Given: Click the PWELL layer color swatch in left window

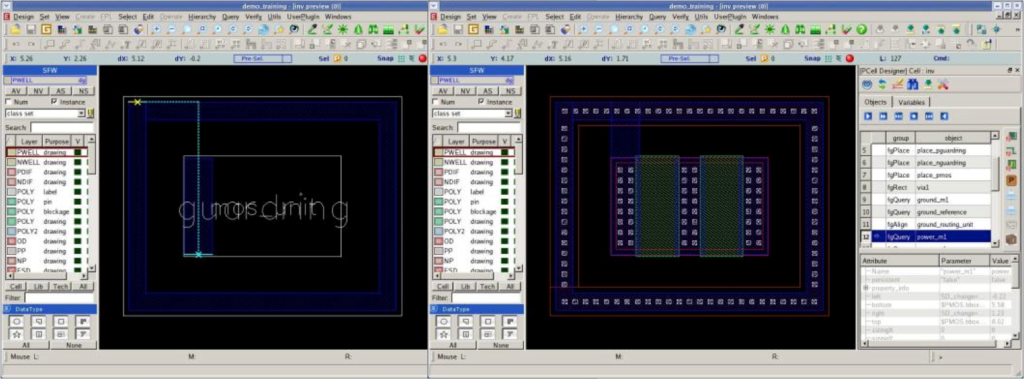Looking at the screenshot, I should (x=11, y=152).
